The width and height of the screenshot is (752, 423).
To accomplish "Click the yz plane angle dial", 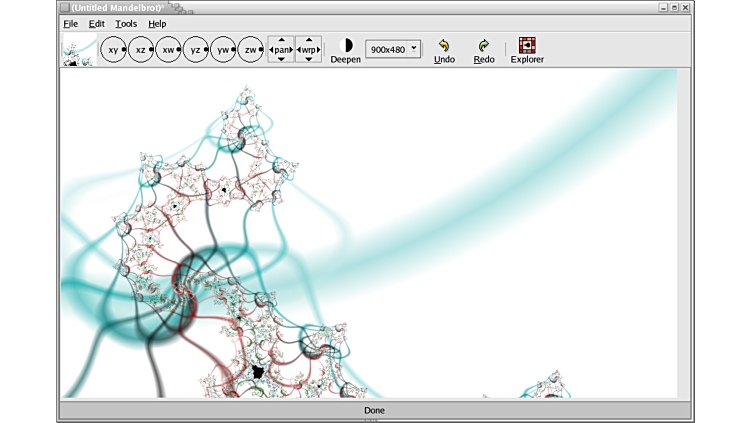I will 196,49.
